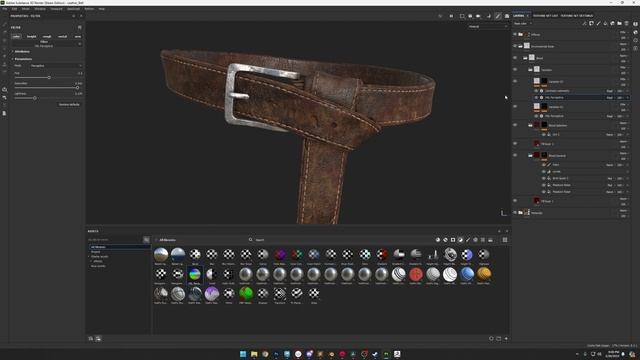Delete the selected layer with trash icon
This screenshot has width=640, height=360.
(627, 24)
